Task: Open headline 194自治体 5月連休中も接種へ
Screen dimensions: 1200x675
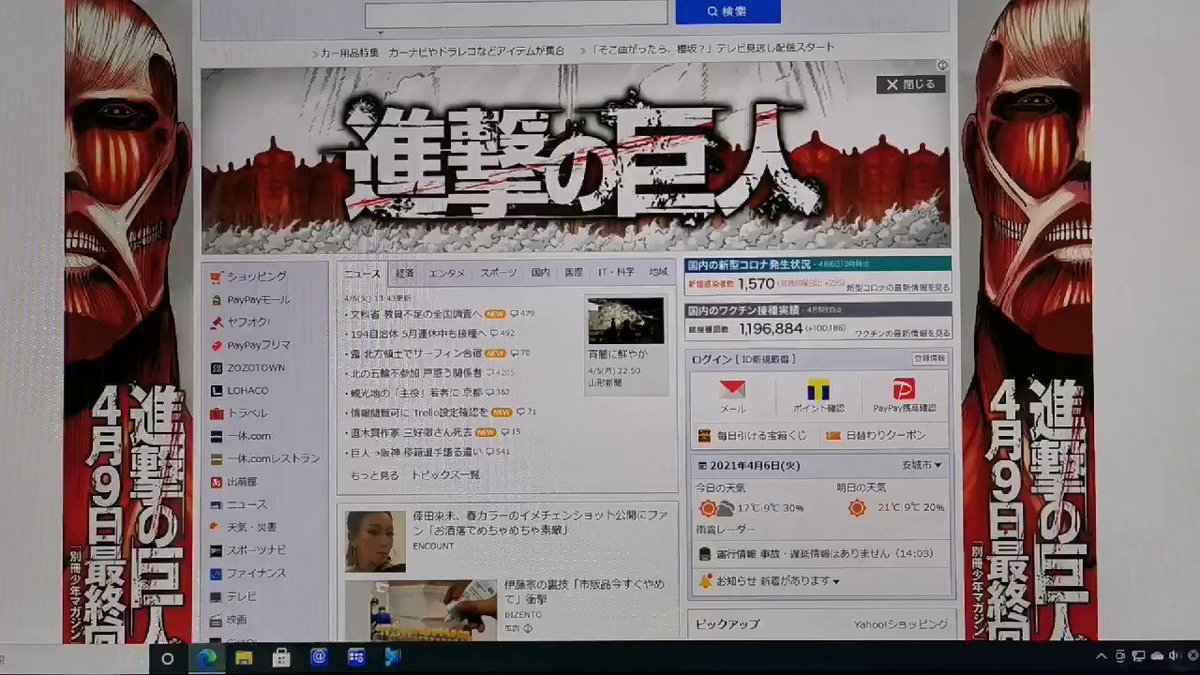Action: coord(418,333)
